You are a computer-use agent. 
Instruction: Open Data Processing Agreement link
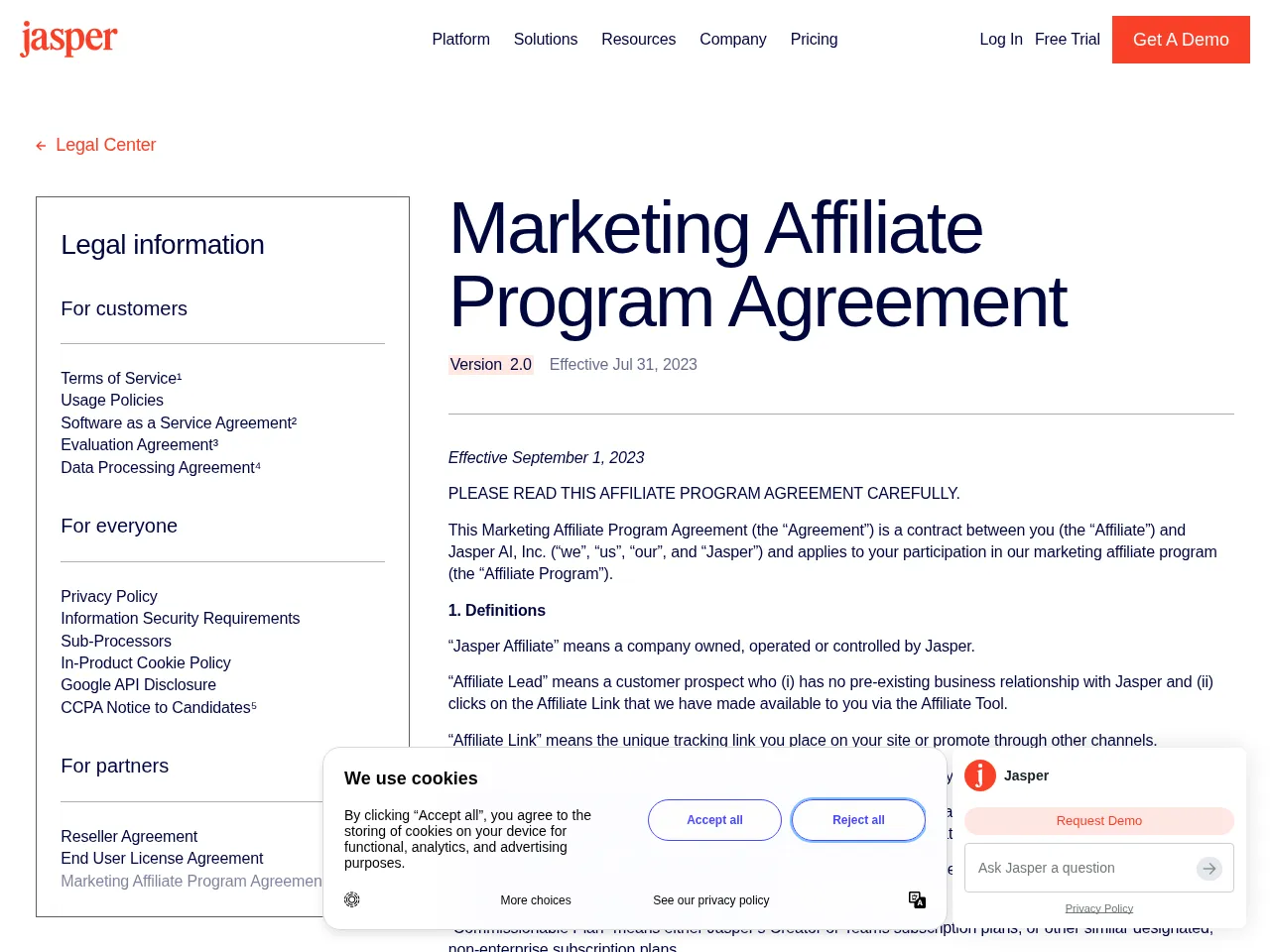(x=161, y=467)
